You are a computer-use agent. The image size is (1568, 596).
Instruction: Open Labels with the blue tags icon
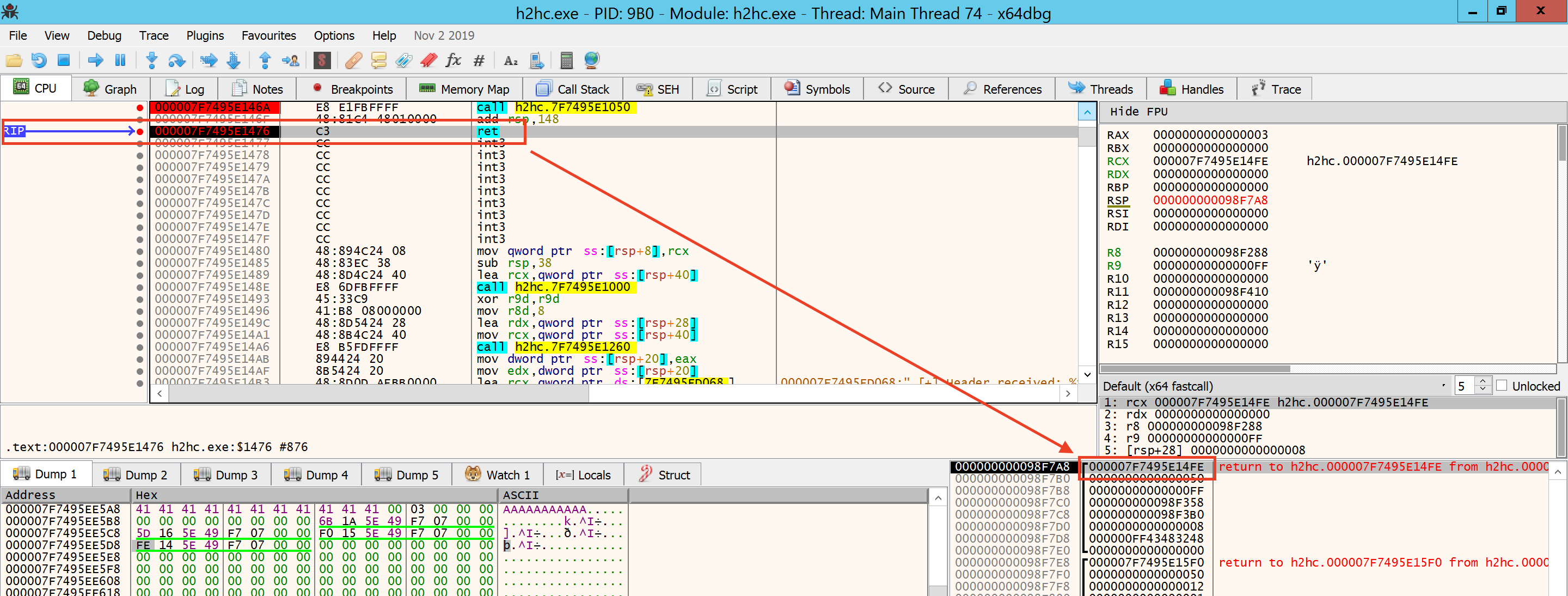(x=403, y=60)
